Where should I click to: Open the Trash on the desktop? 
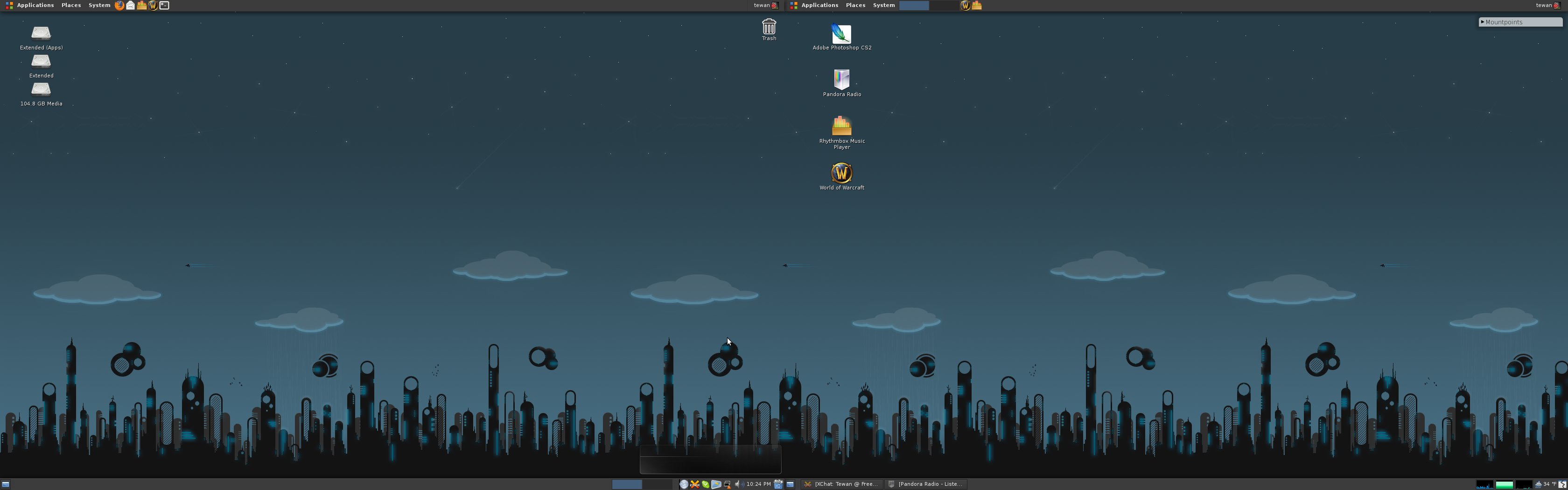769,28
